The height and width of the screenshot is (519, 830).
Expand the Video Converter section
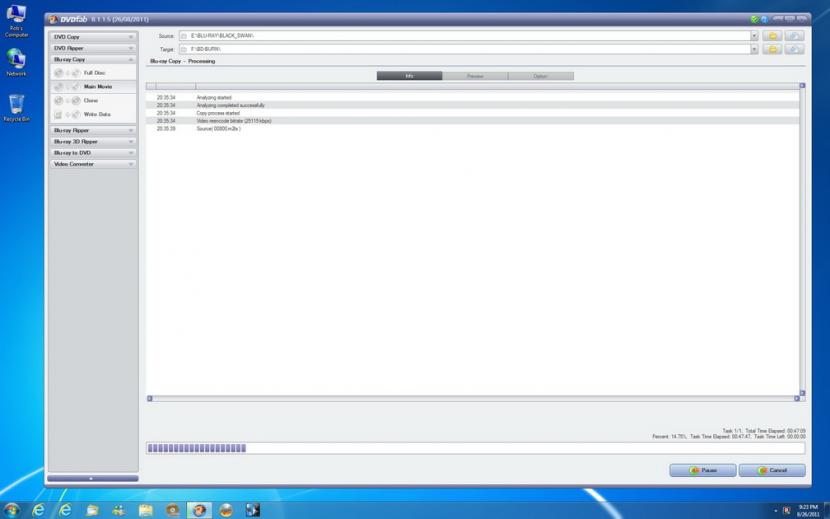coord(93,164)
